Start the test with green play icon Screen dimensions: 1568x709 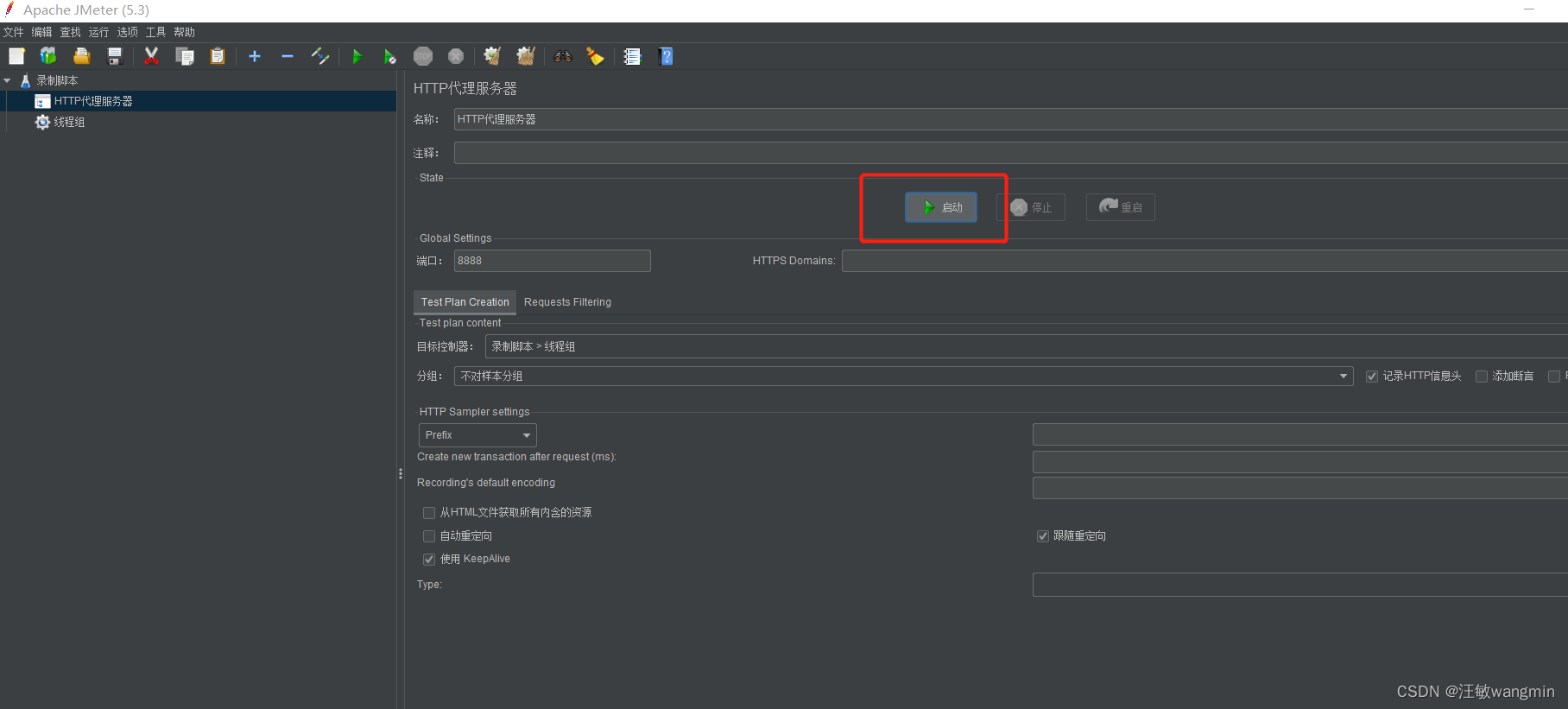[357, 56]
